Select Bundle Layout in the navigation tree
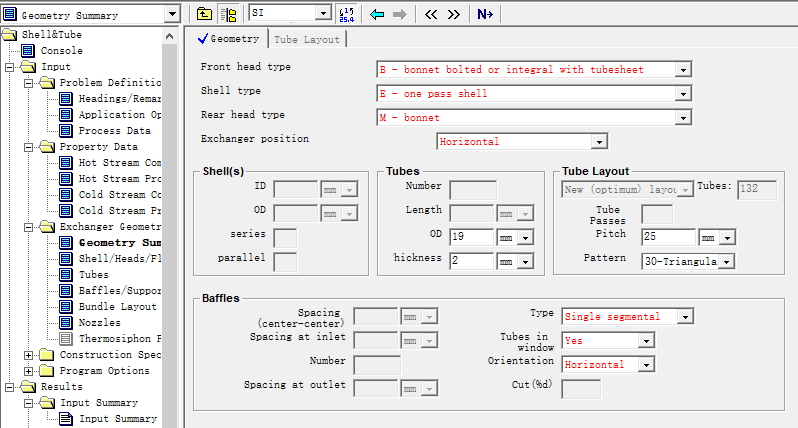This screenshot has width=798, height=428. tap(117, 307)
